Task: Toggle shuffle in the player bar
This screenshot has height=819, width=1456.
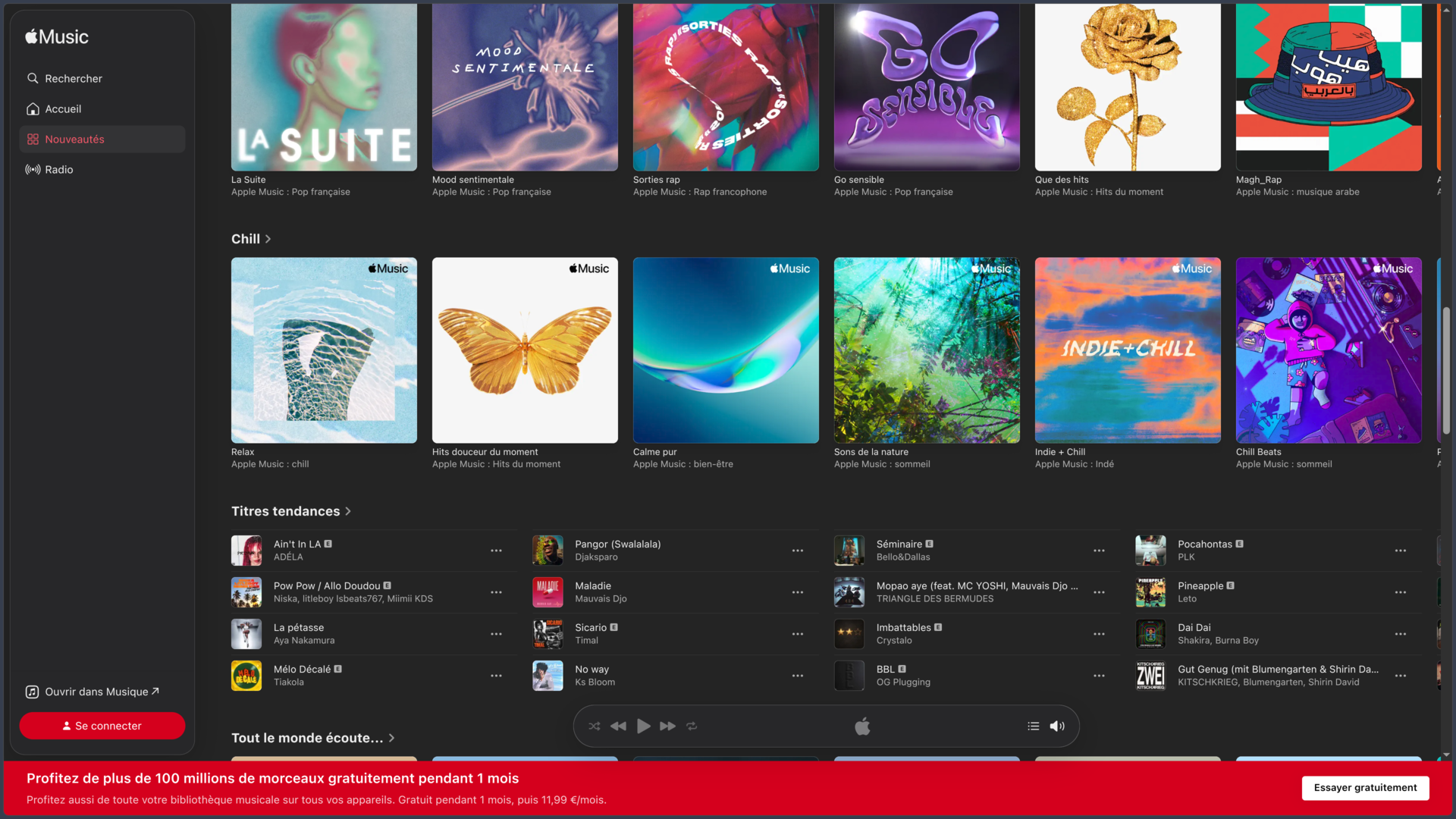Action: click(x=595, y=726)
